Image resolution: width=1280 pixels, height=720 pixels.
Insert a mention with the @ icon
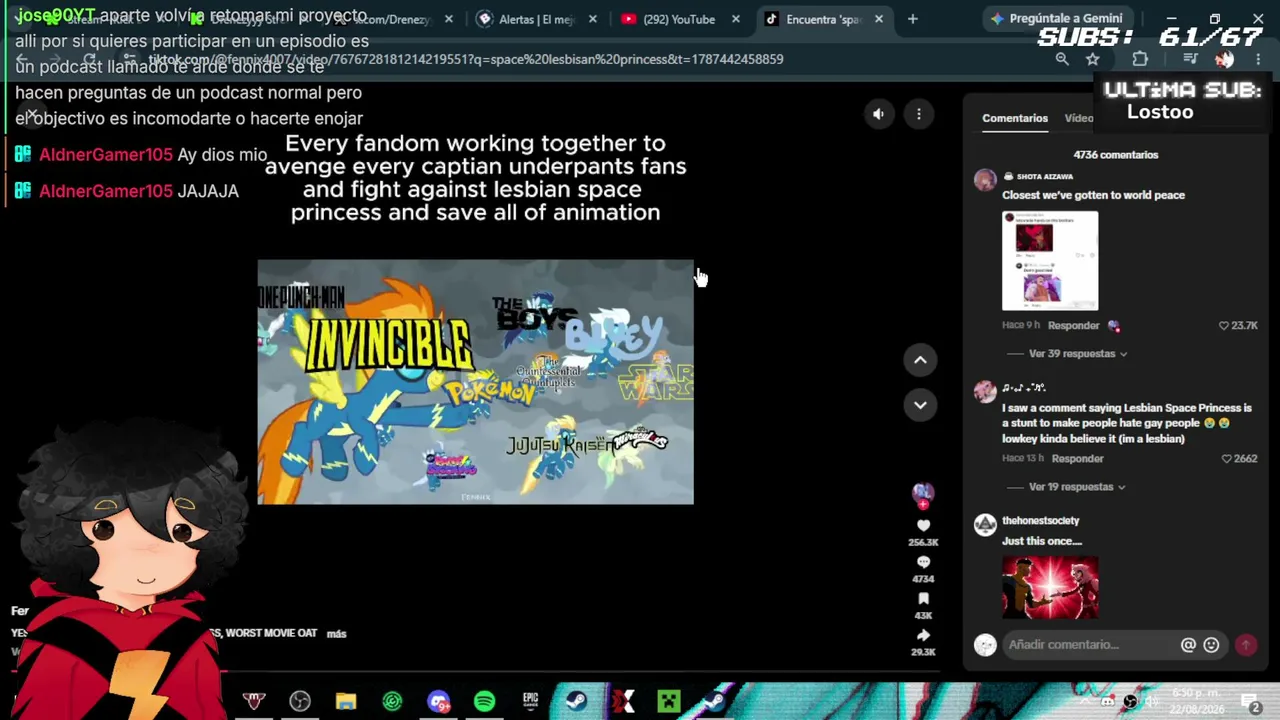pos(1188,645)
